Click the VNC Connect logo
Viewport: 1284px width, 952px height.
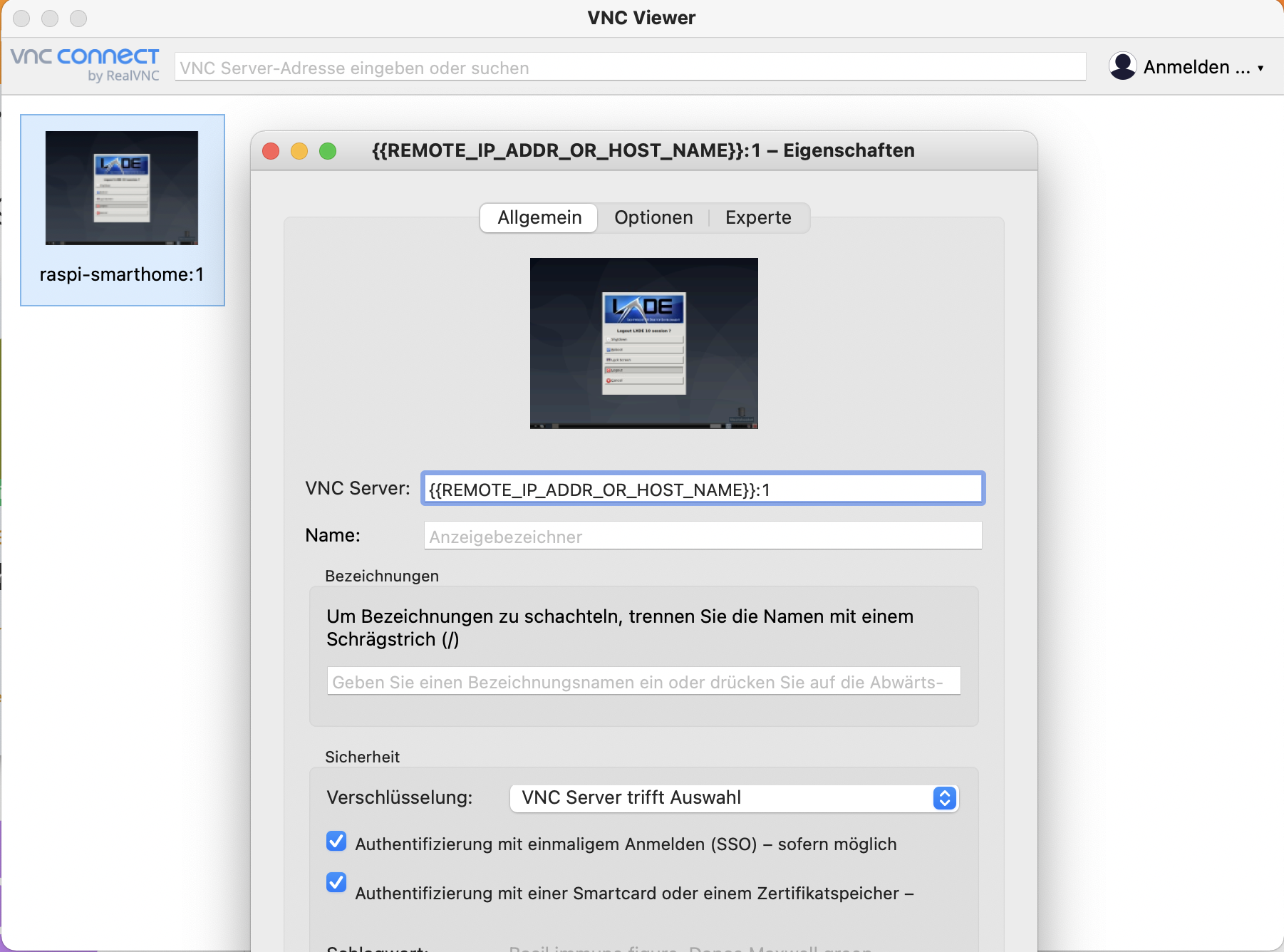tap(85, 65)
